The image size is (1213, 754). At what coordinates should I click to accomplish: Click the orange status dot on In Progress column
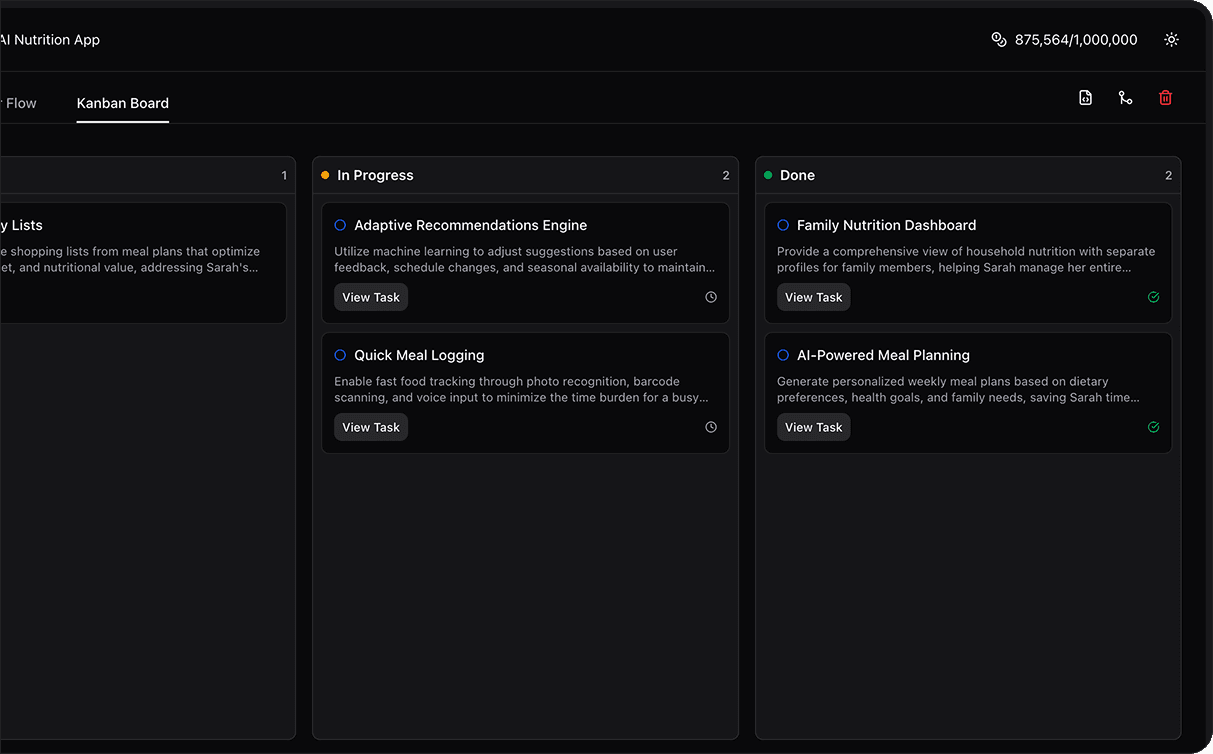325,174
